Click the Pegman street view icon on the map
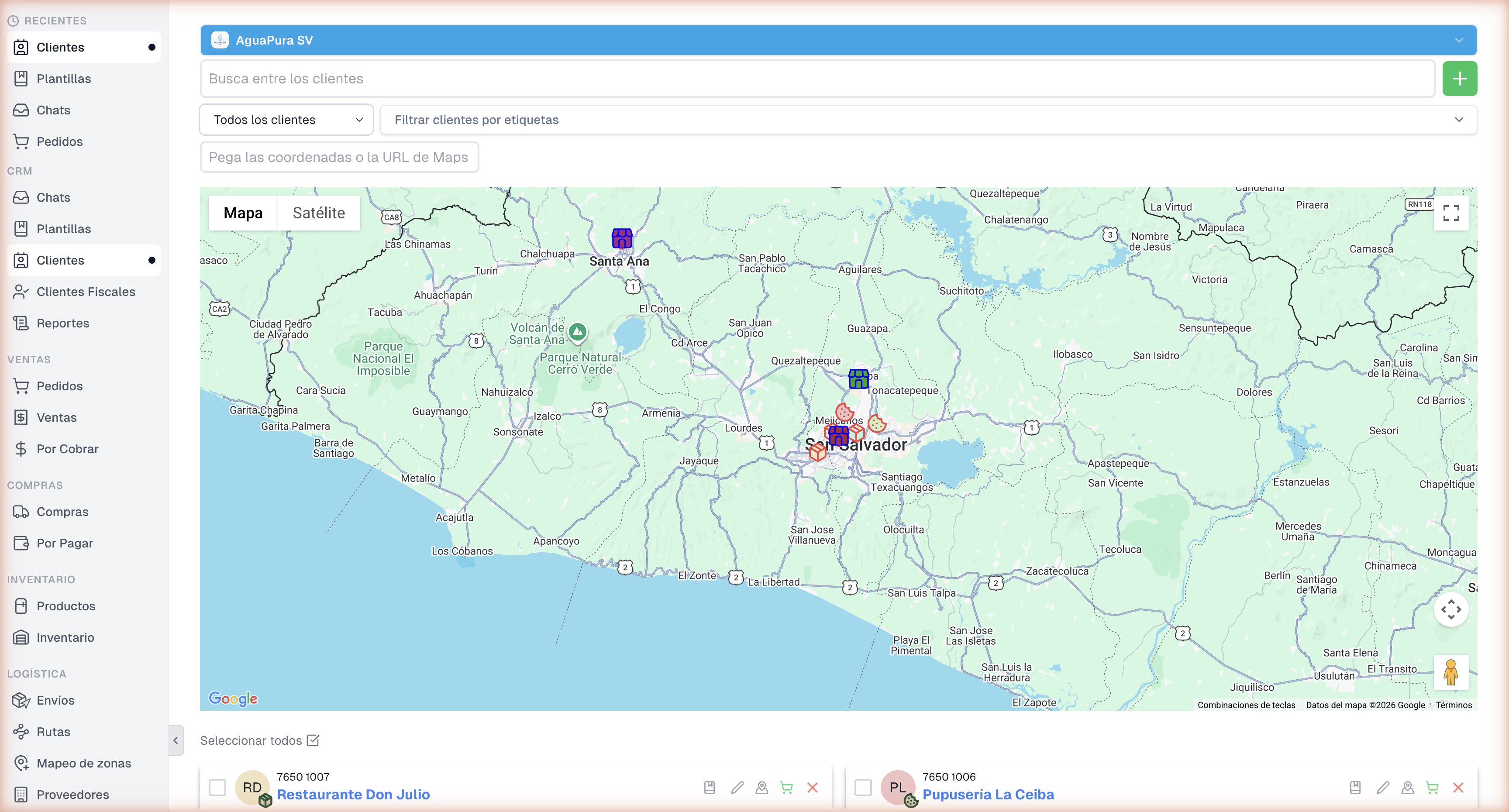 pyautogui.click(x=1452, y=673)
